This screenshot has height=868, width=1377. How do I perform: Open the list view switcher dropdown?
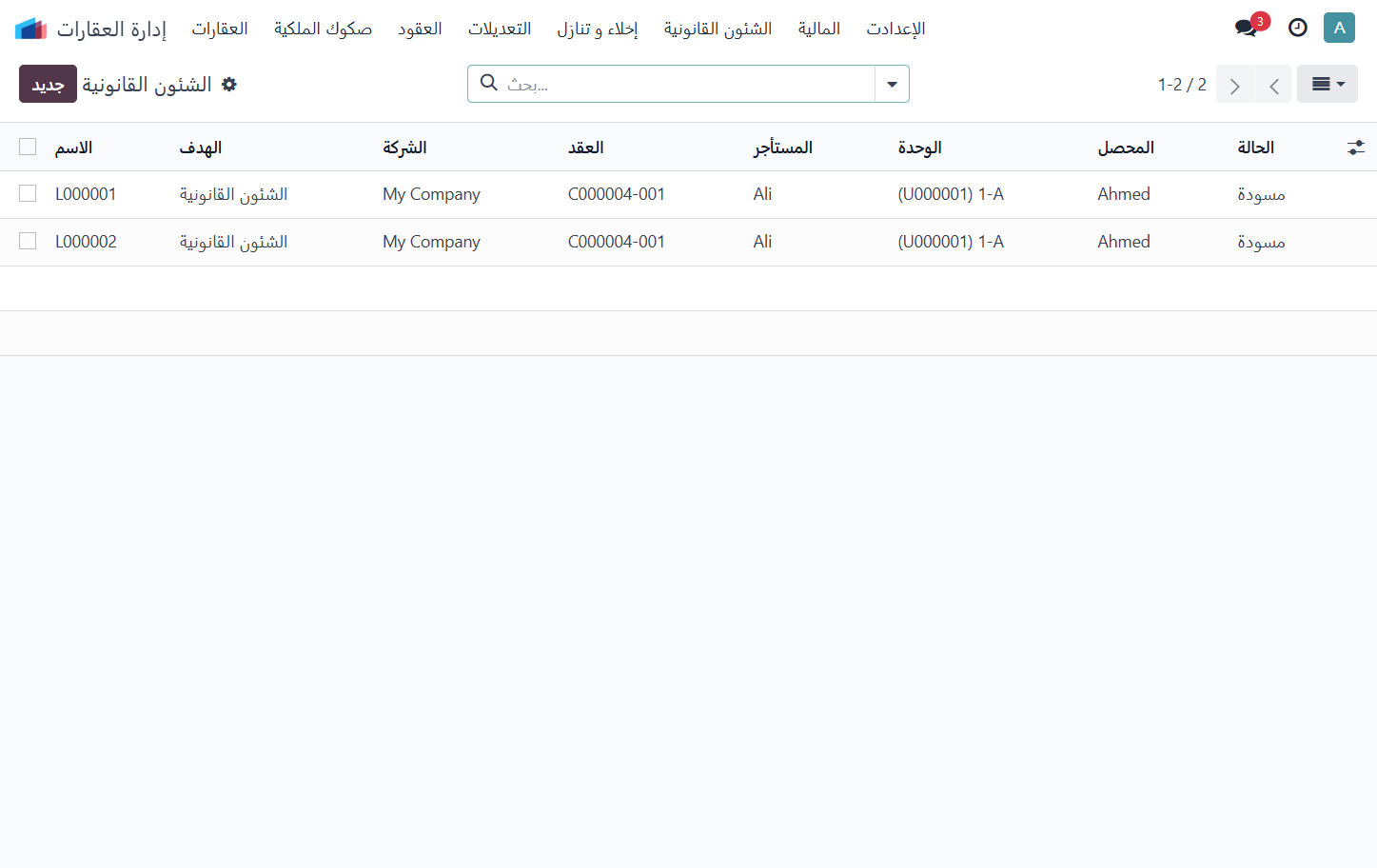point(1328,84)
